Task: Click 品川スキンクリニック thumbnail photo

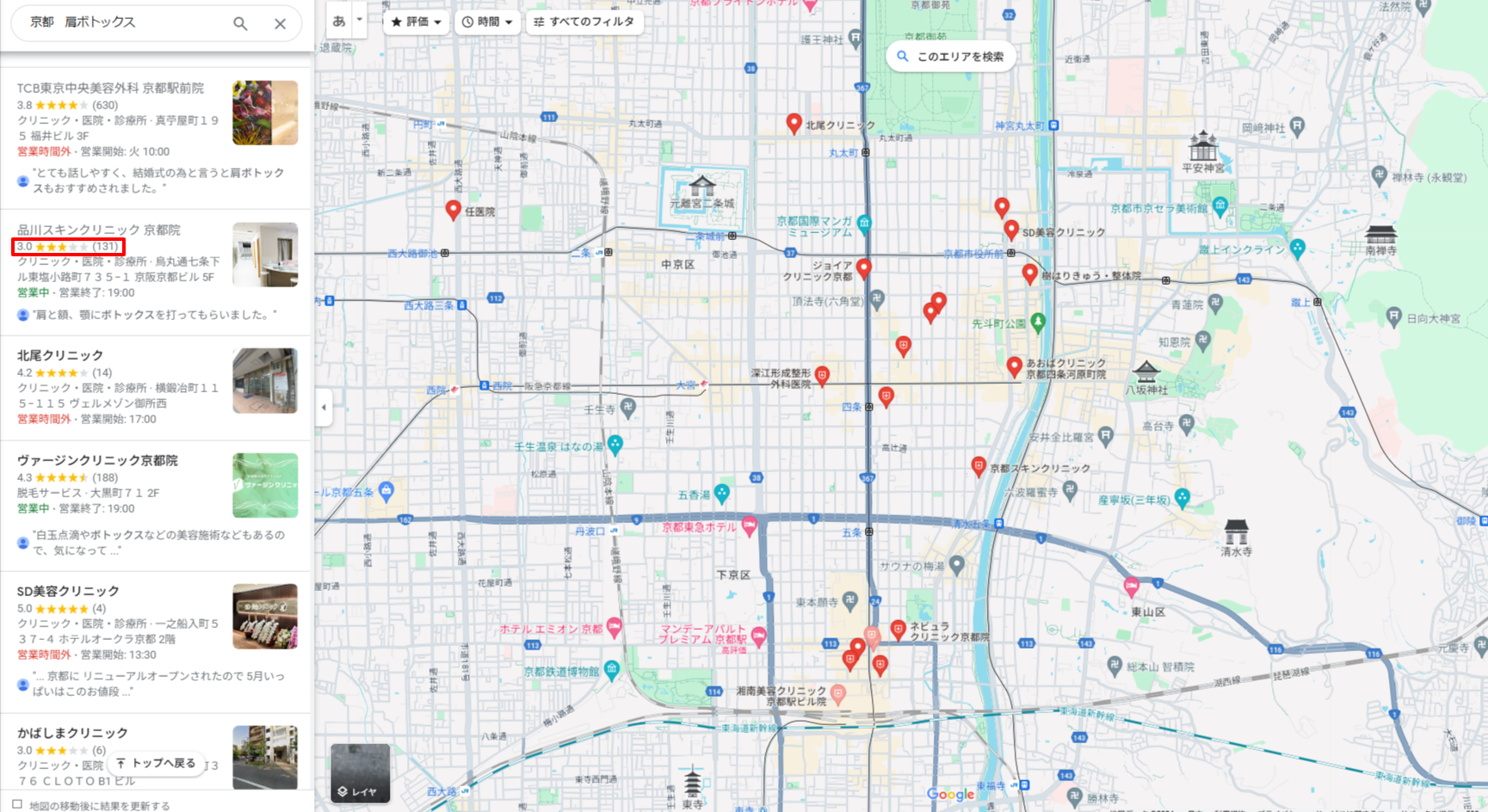Action: 265,255
